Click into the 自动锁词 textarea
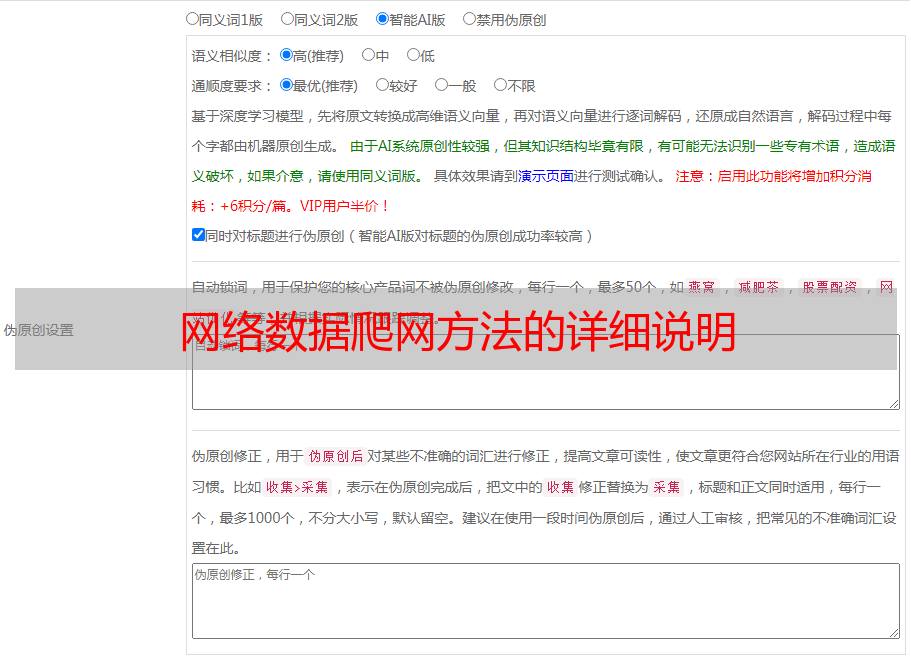 pyautogui.click(x=546, y=372)
